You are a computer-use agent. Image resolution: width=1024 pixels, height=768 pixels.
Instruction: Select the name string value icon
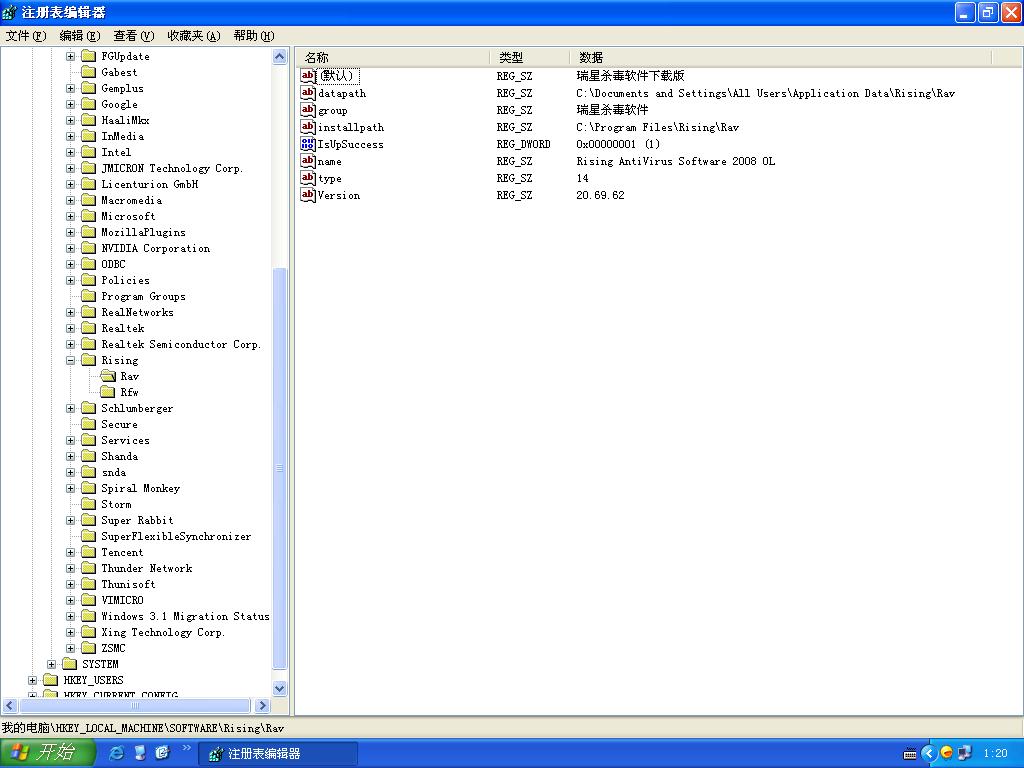pos(308,161)
